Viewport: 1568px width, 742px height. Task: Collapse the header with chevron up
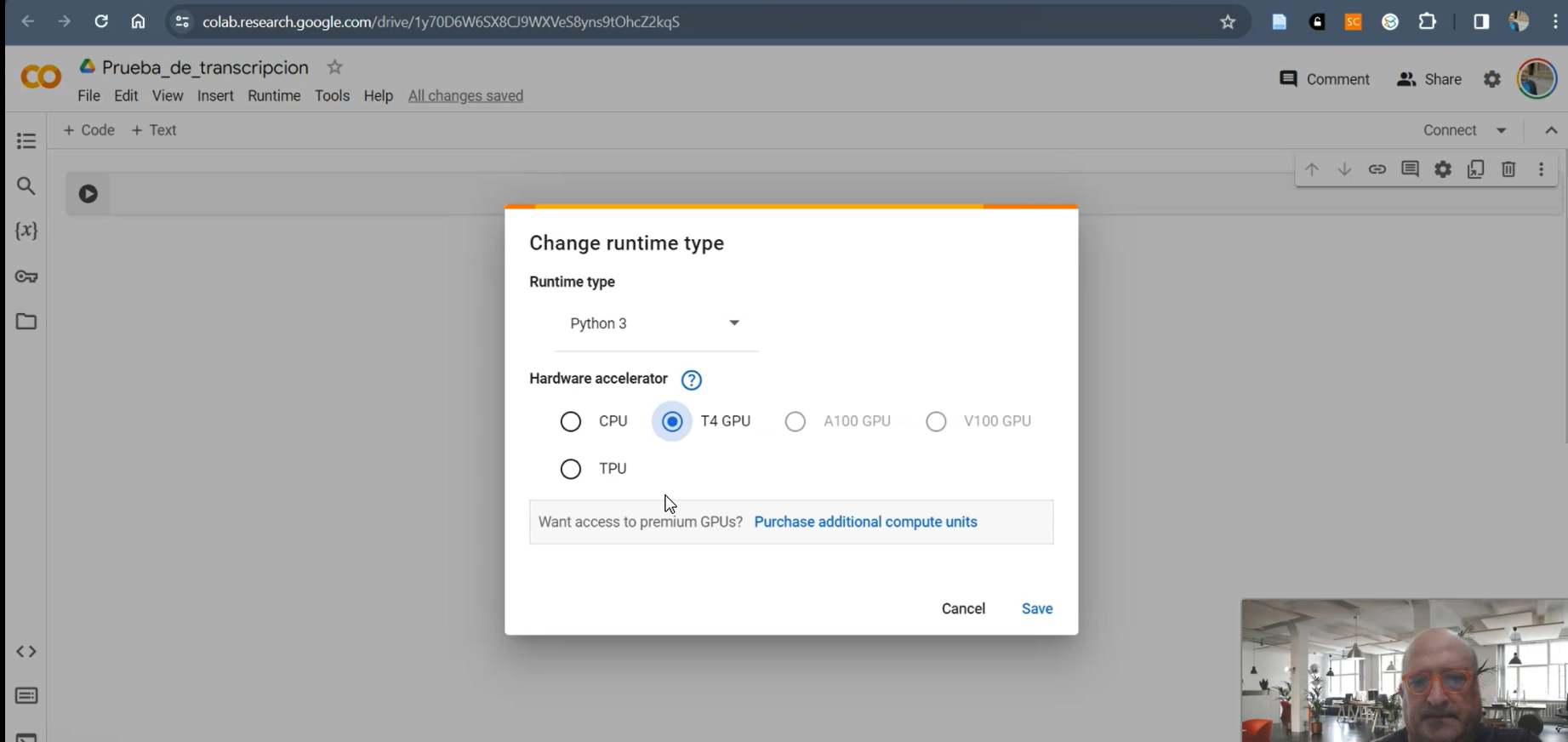(1551, 130)
